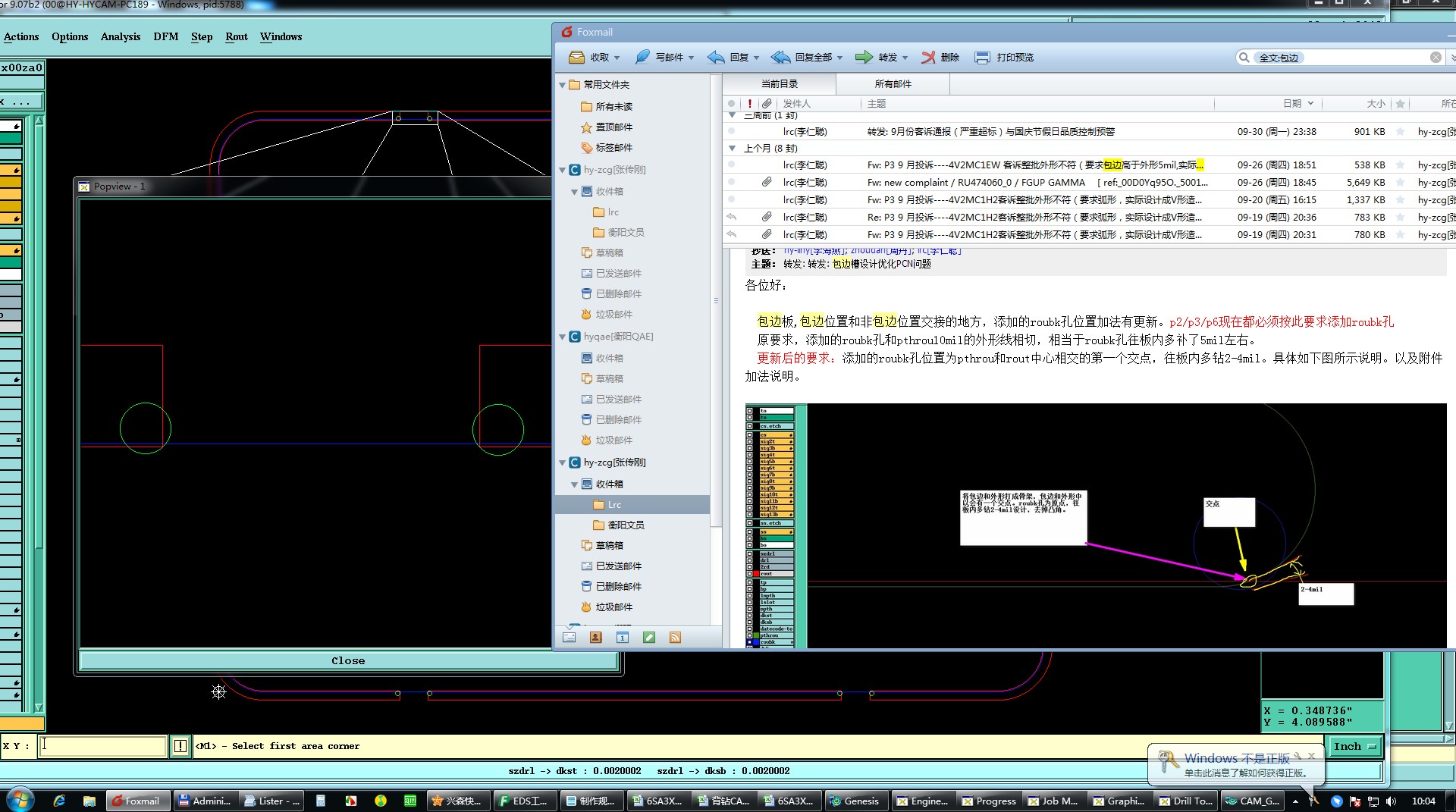The image size is (1456, 812).
Task: Click the compose mail (写邮件) quill icon
Action: pos(642,58)
